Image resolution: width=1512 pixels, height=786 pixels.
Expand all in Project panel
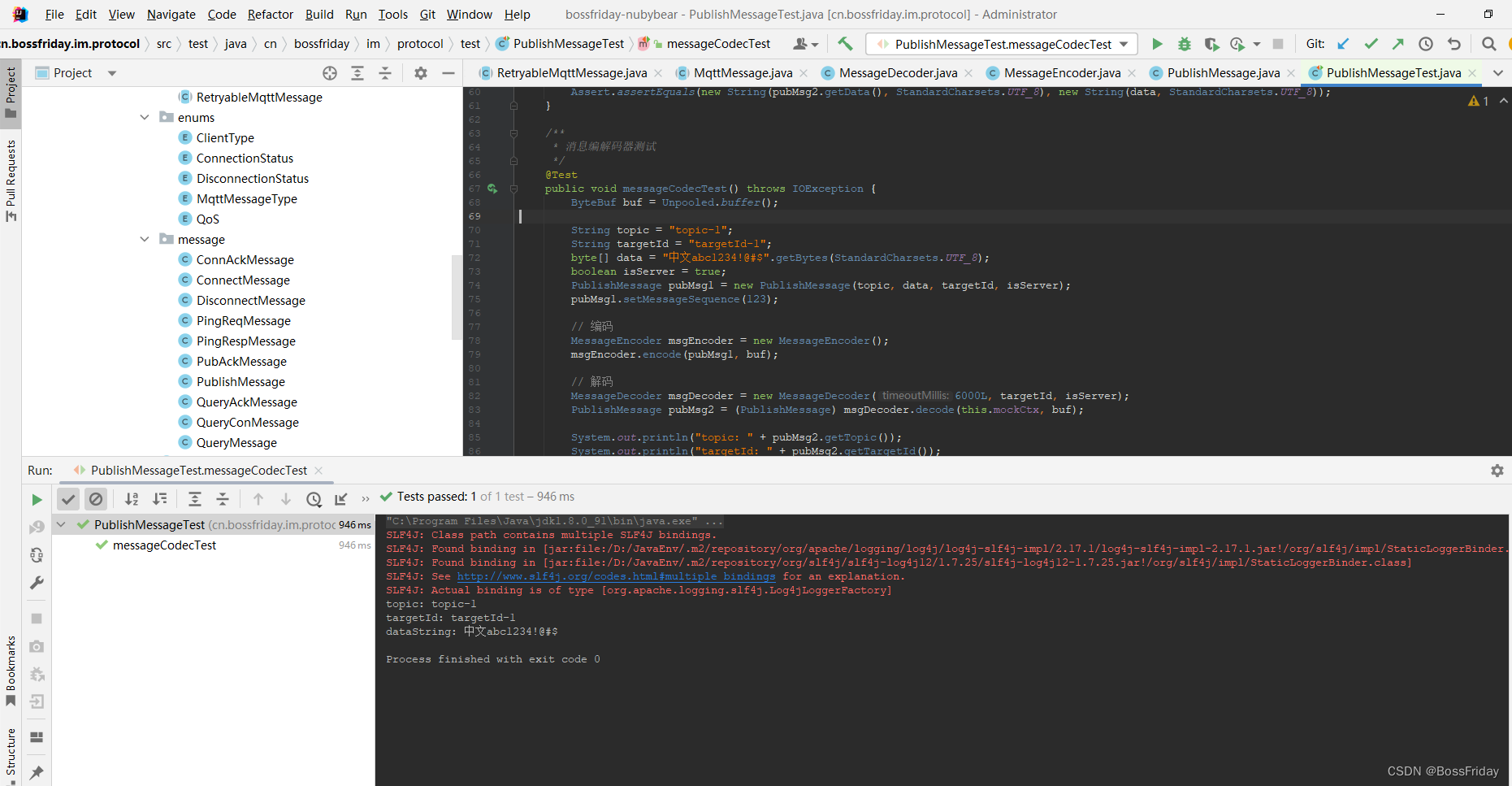coord(357,73)
